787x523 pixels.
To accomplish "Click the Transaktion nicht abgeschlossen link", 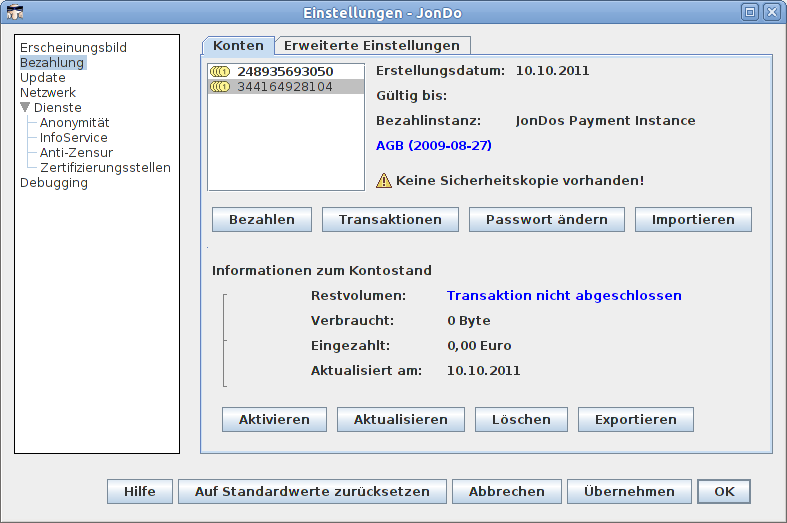I will click(x=564, y=296).
